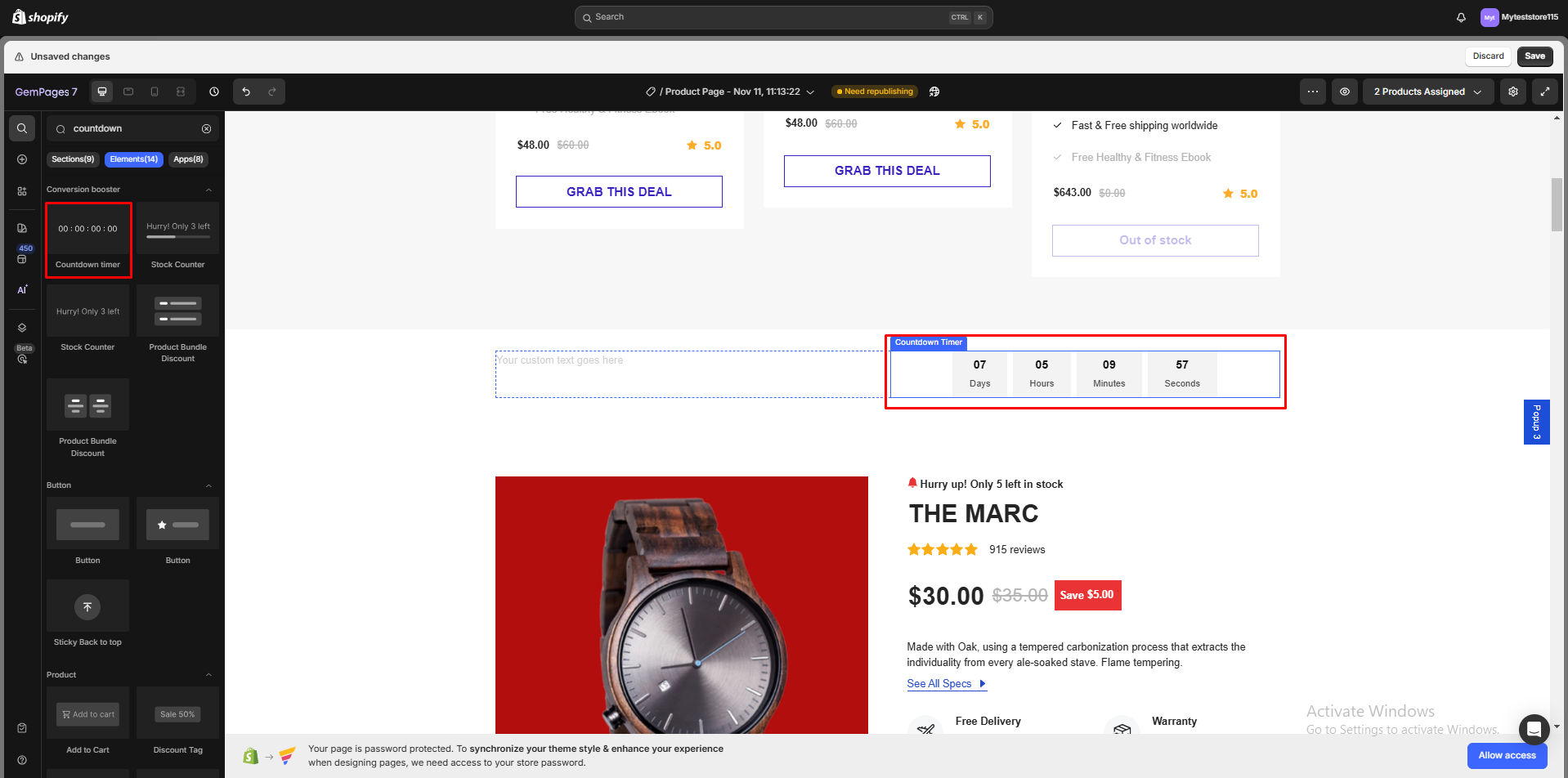Switch to mobile preview mode
The height and width of the screenshot is (778, 1568).
(x=155, y=92)
